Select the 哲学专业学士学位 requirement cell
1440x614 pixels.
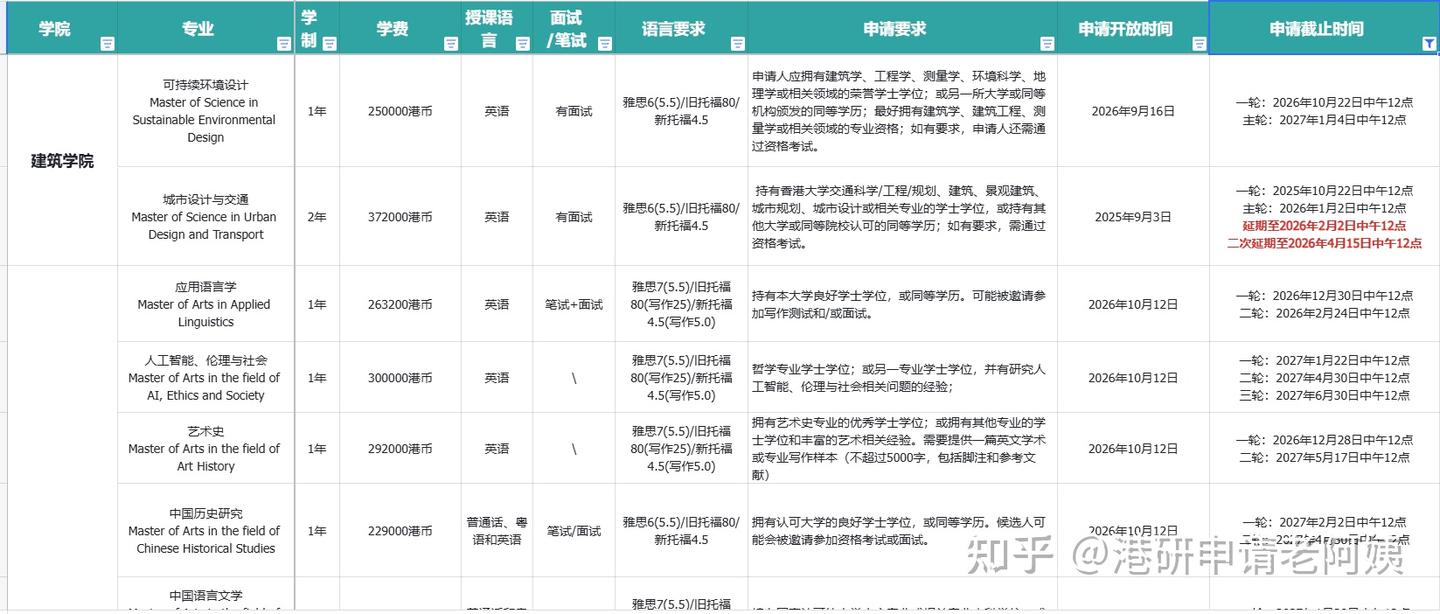(x=902, y=377)
